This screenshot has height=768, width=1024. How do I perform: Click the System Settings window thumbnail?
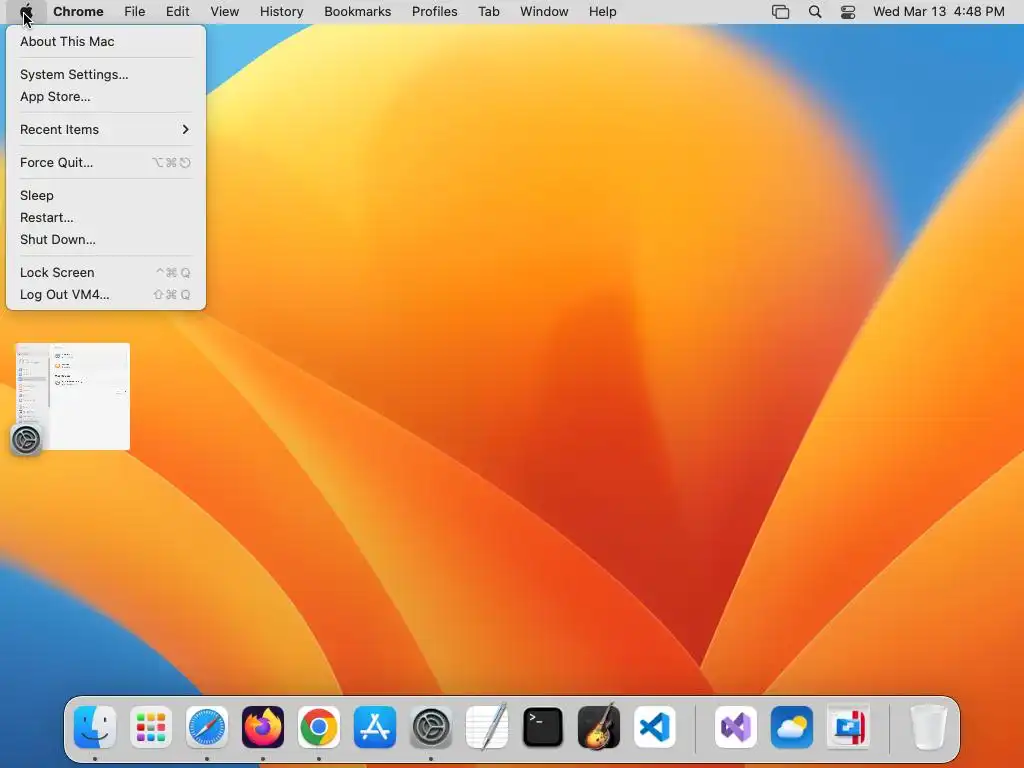72,396
